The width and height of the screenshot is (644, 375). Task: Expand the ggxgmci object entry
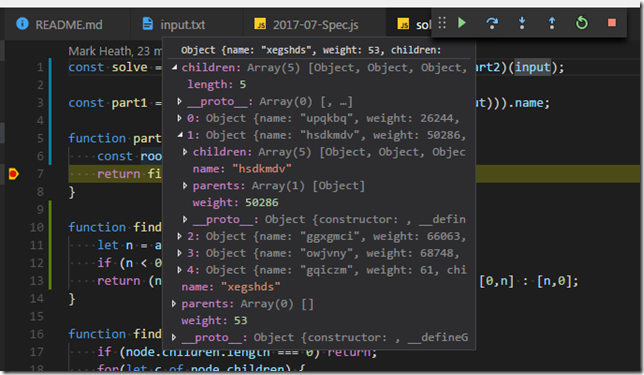pos(179,236)
